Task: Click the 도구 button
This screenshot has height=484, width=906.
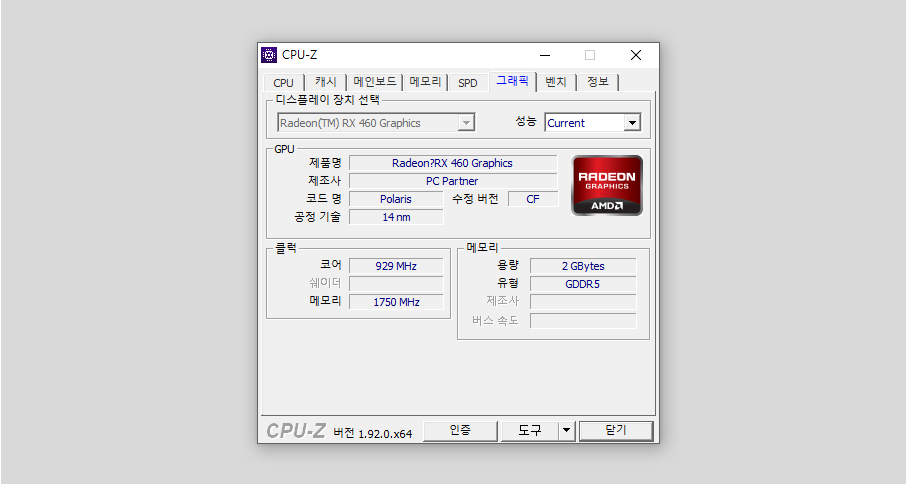Action: [x=530, y=431]
